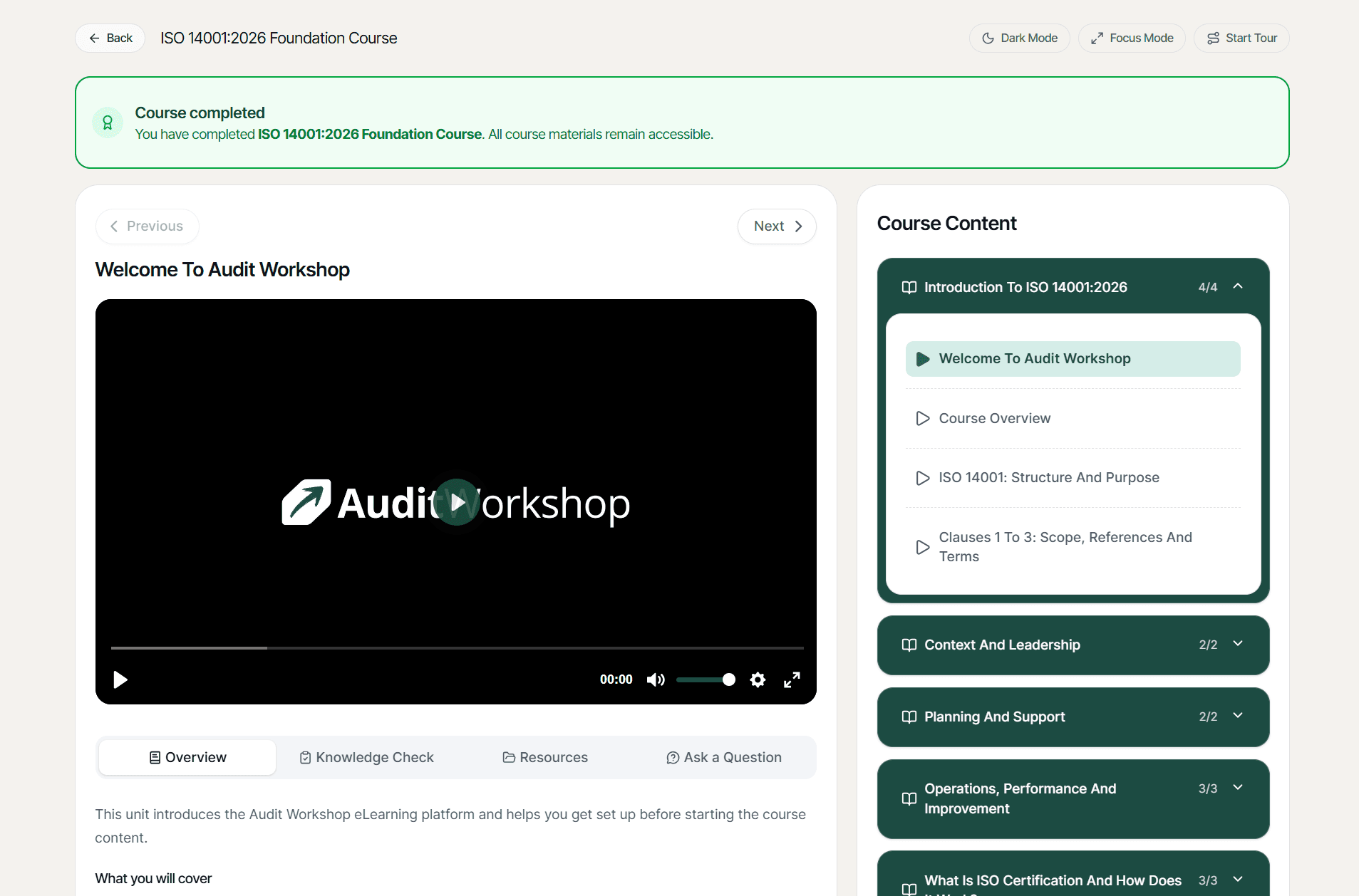Click the 3/3 count on Operations, Performance And Improvement
This screenshot has height=896, width=1359.
point(1208,788)
